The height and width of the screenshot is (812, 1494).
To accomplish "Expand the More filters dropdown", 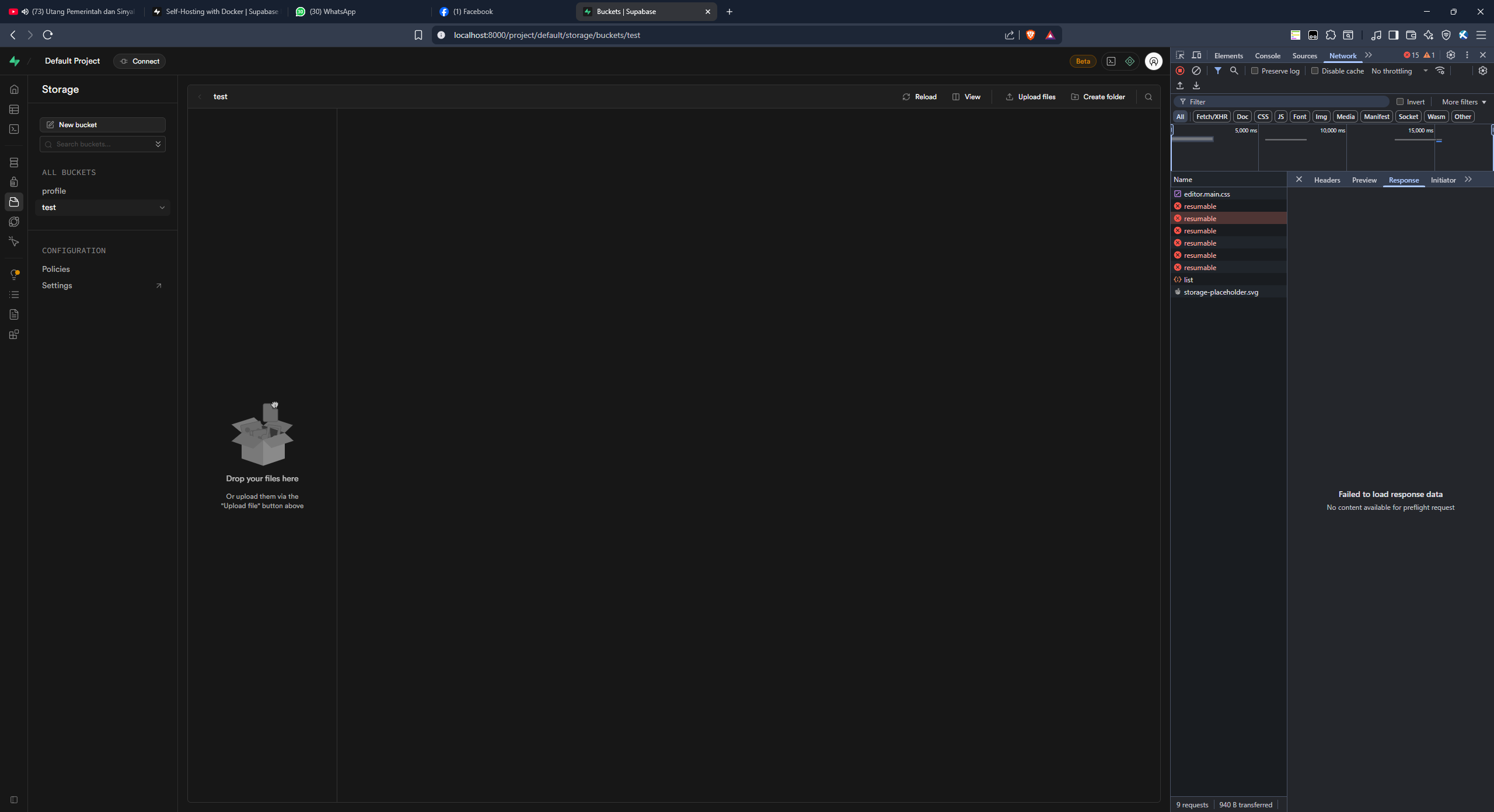I will (x=1463, y=101).
